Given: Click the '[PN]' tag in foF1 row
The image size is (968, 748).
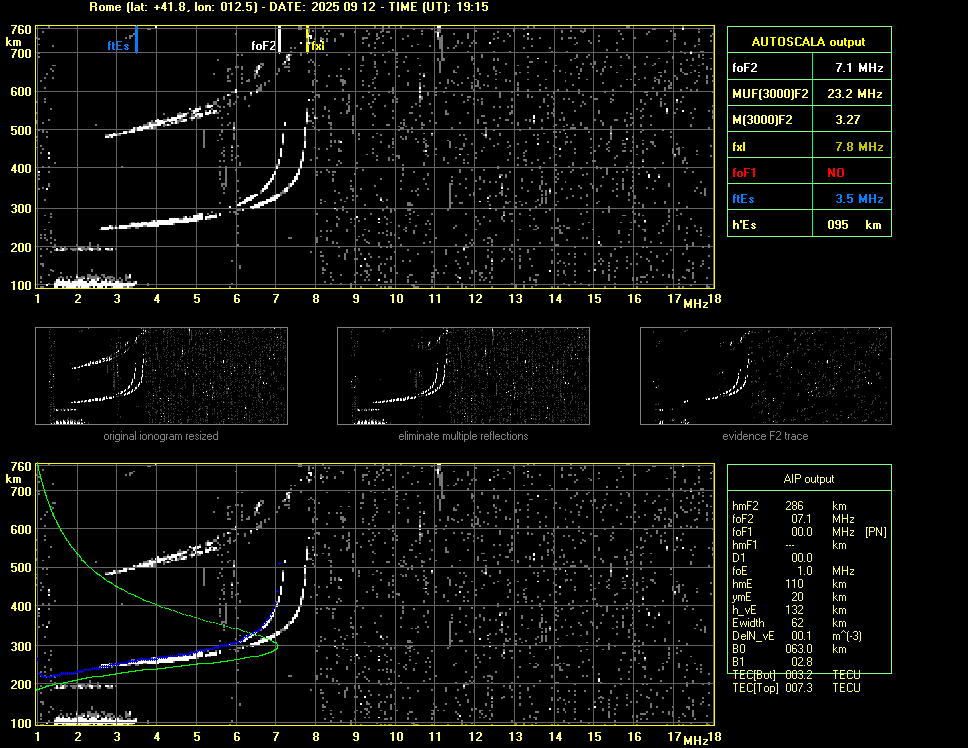Looking at the screenshot, I should (x=875, y=531).
